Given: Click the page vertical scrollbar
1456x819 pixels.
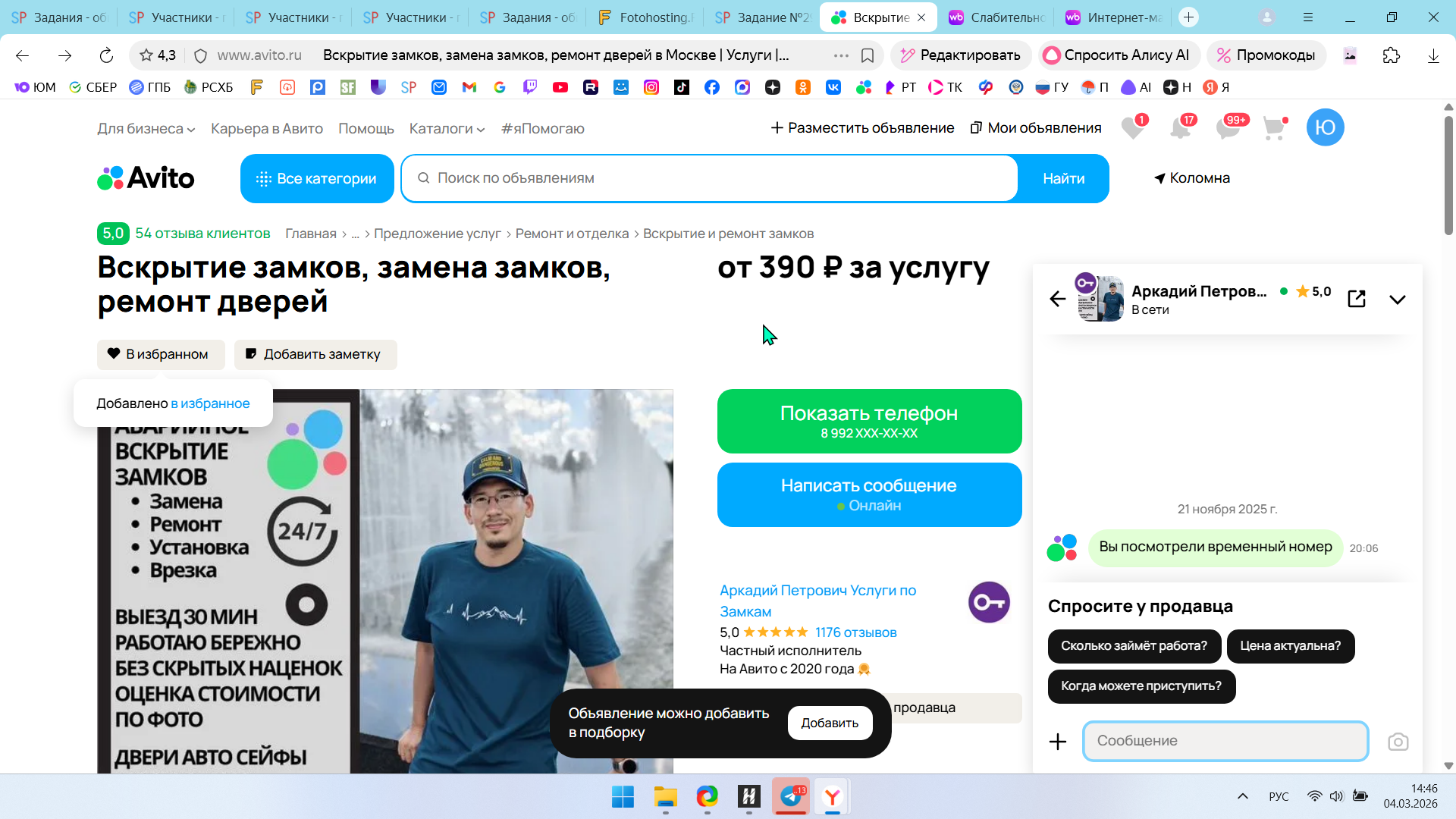Looking at the screenshot, I should coord(1448,174).
